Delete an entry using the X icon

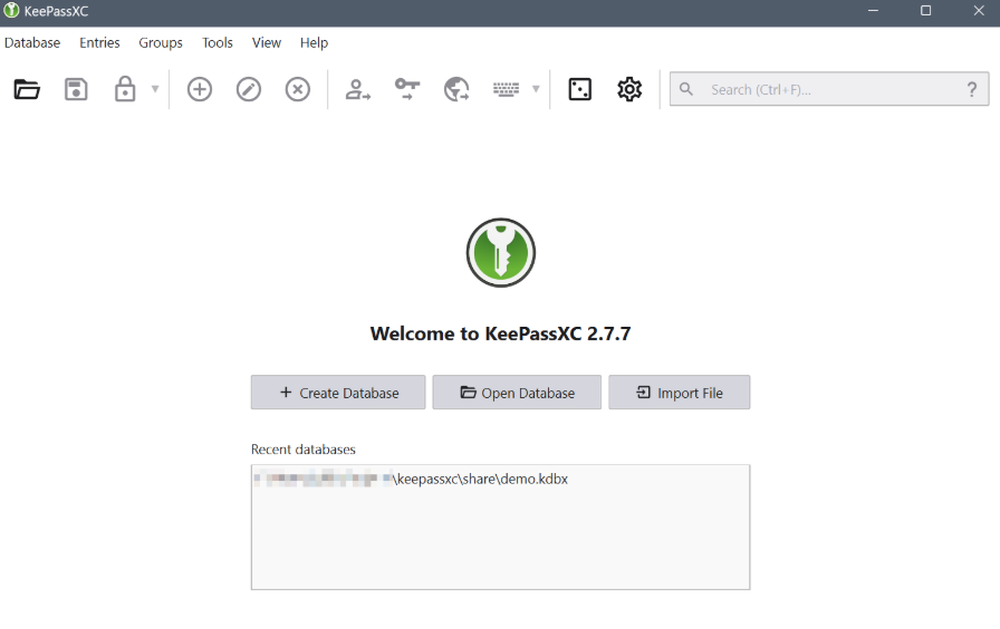tap(297, 89)
